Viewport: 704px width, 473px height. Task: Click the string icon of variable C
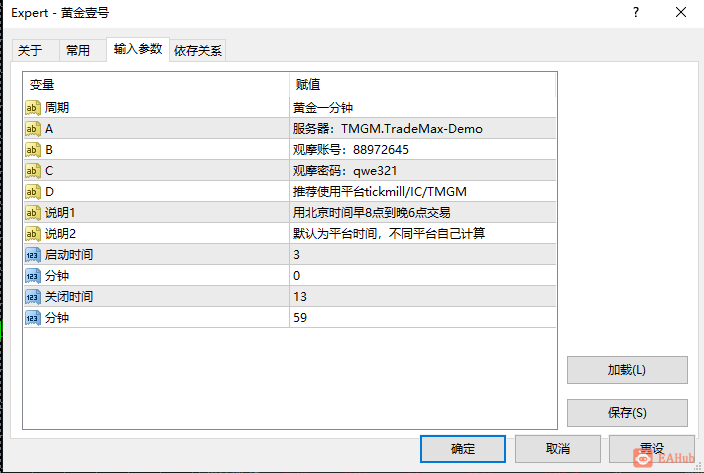tap(33, 171)
